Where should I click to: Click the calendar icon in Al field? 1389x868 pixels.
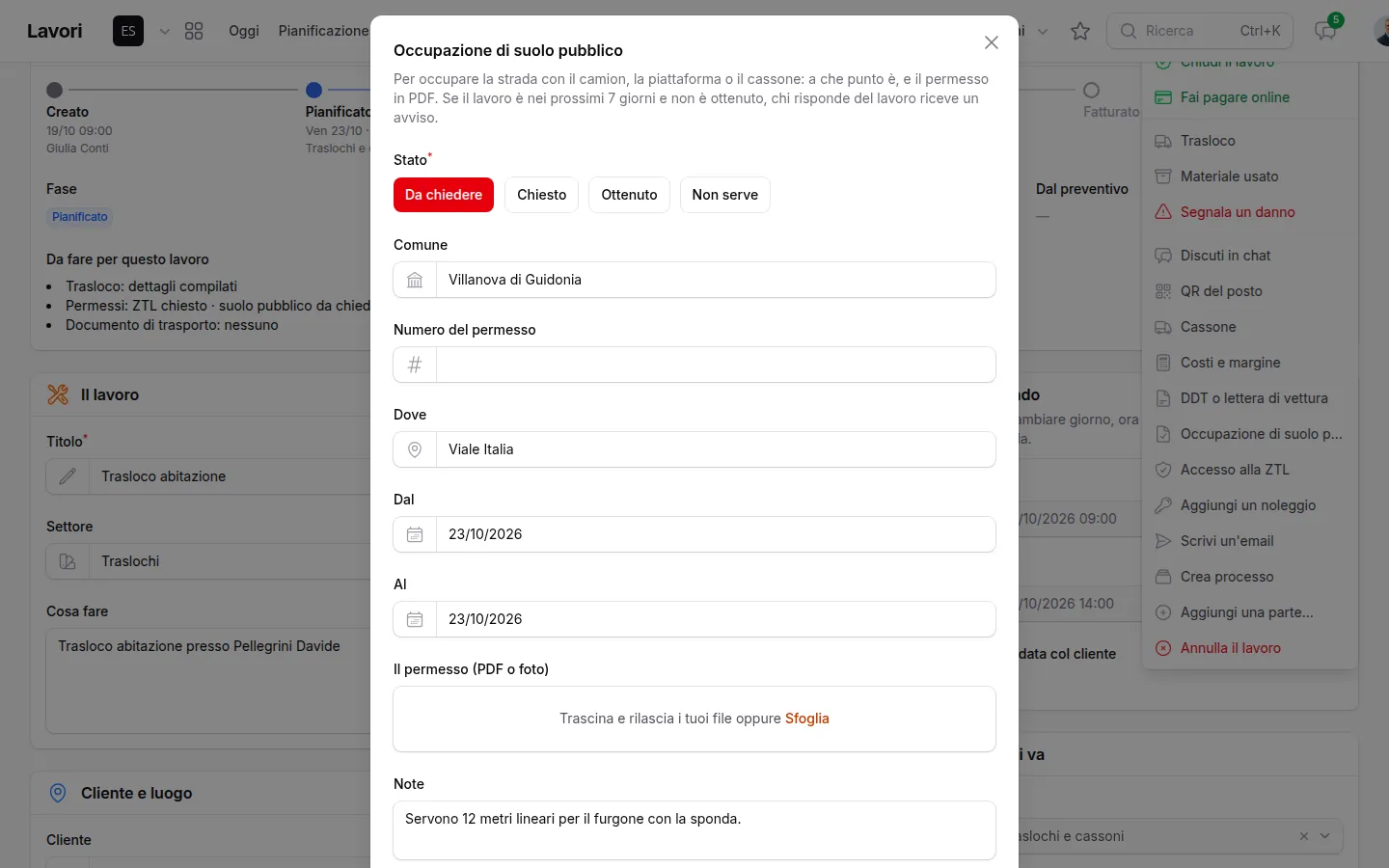coord(415,619)
